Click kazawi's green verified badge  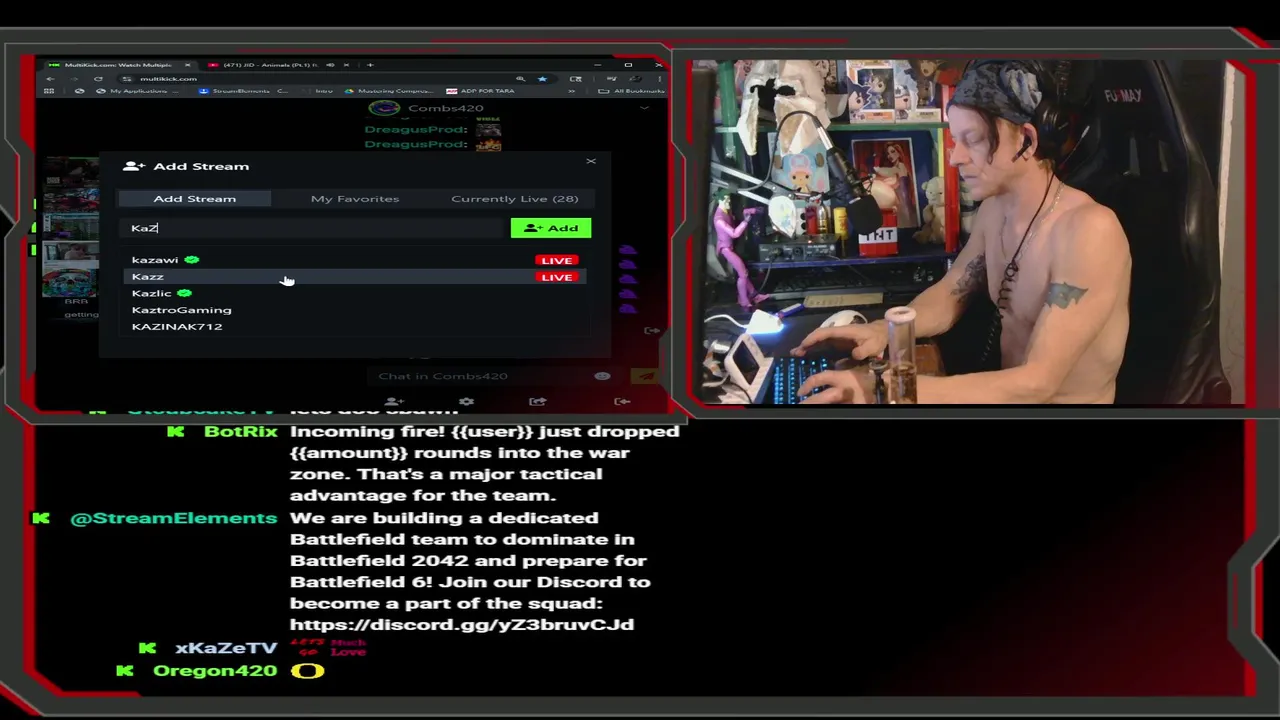click(x=191, y=260)
